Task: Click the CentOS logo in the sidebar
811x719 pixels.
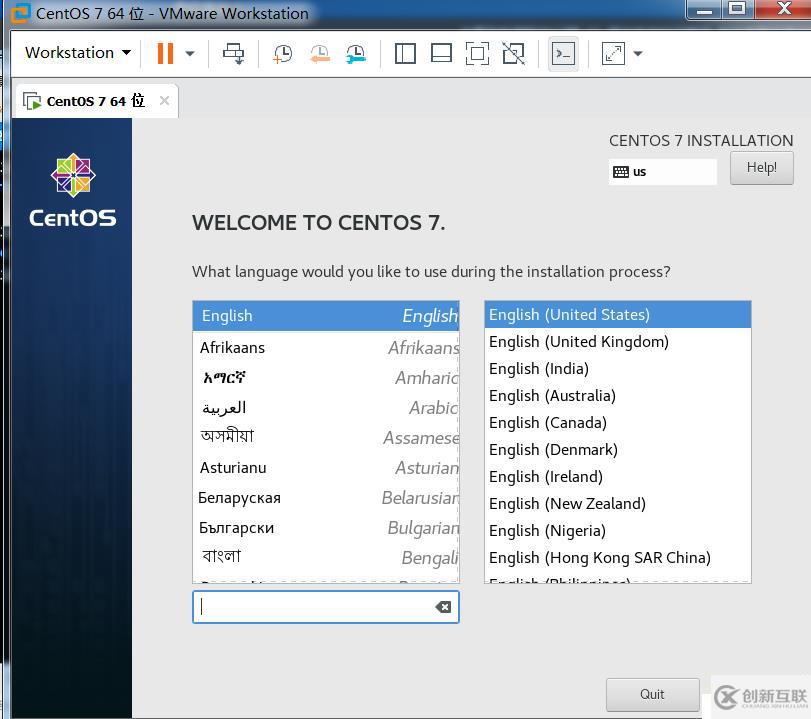Action: tap(73, 190)
